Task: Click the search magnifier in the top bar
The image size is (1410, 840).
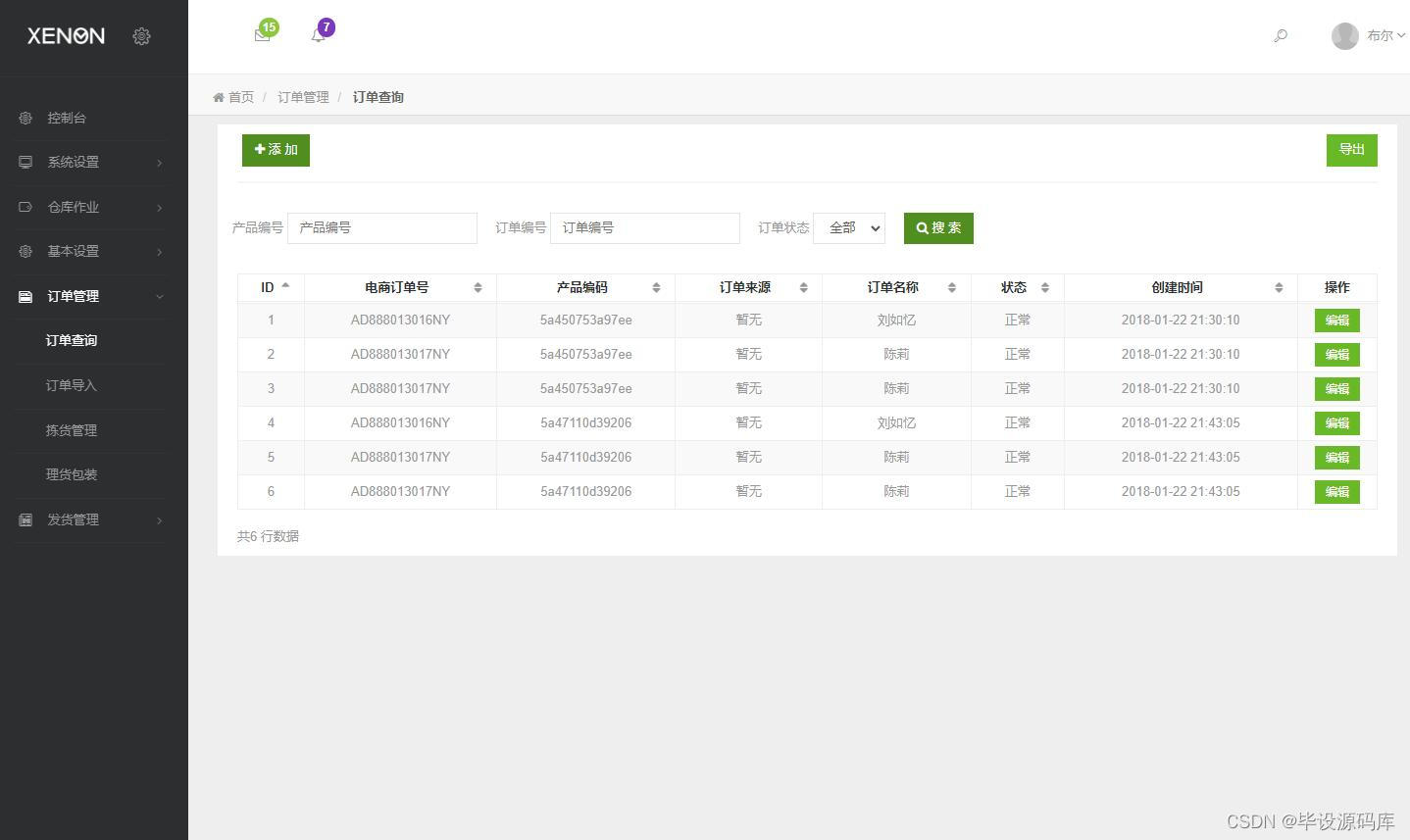Action: click(1281, 36)
